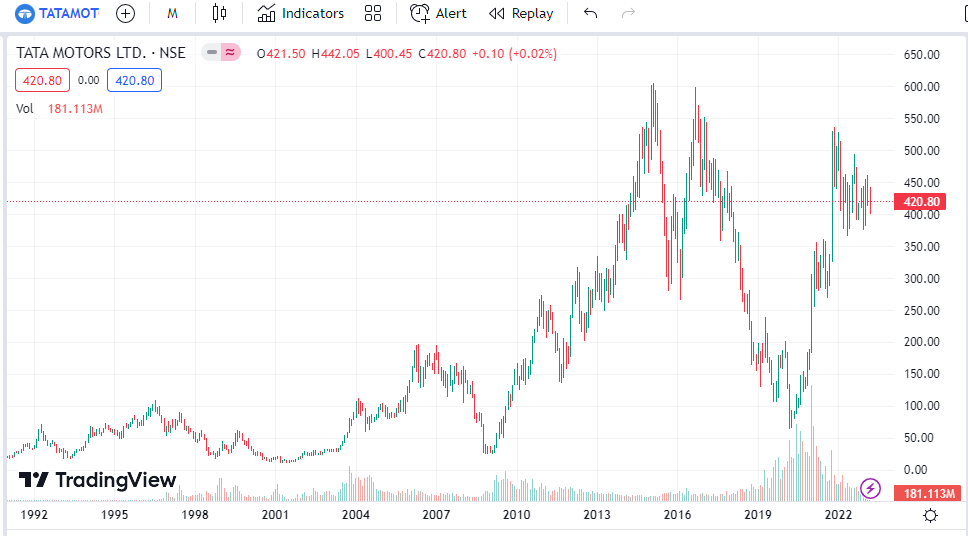Click the high value H442.05
This screenshot has width=968, height=536.
(x=335, y=54)
